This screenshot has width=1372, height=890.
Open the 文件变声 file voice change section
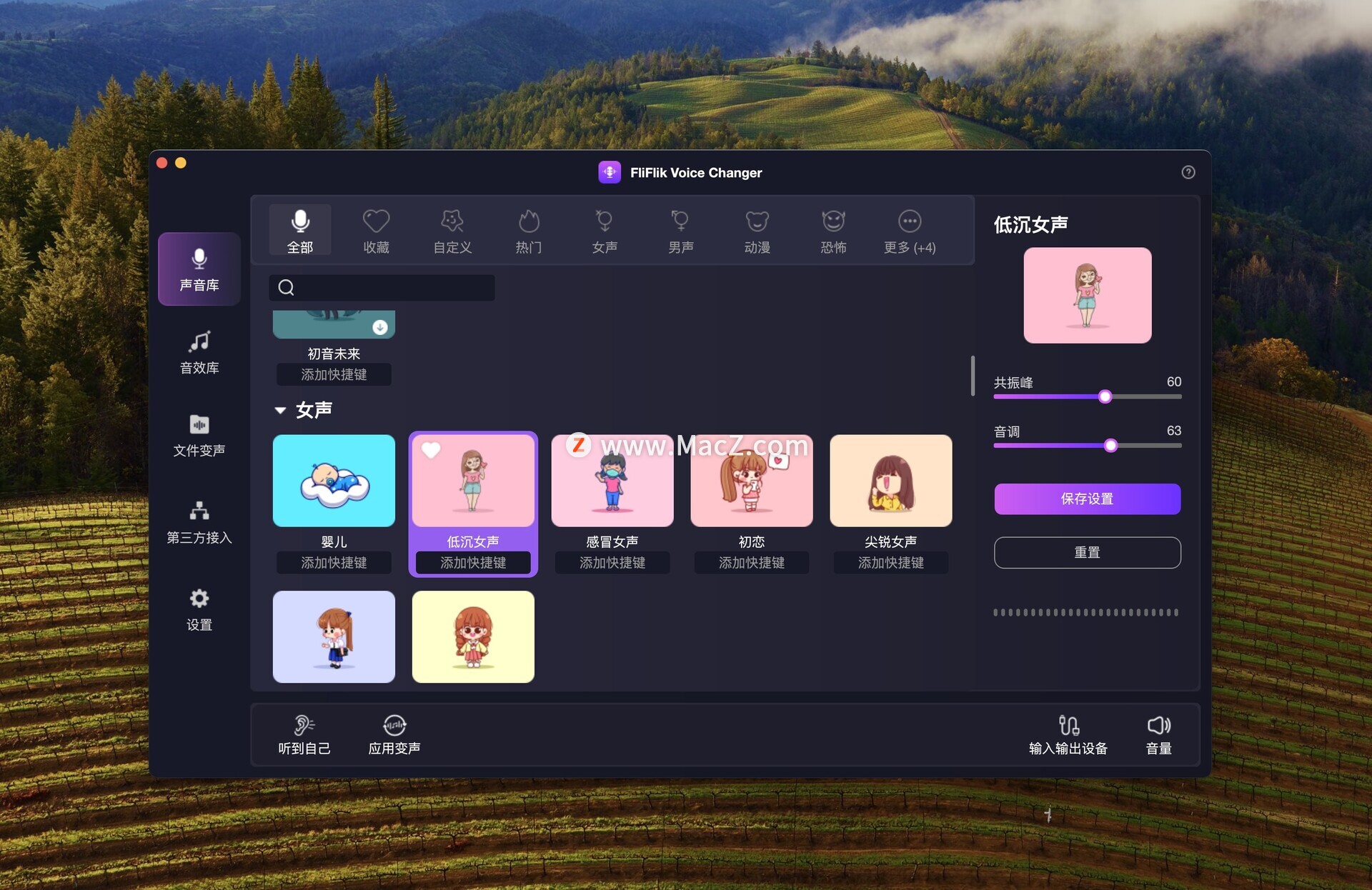[x=199, y=436]
